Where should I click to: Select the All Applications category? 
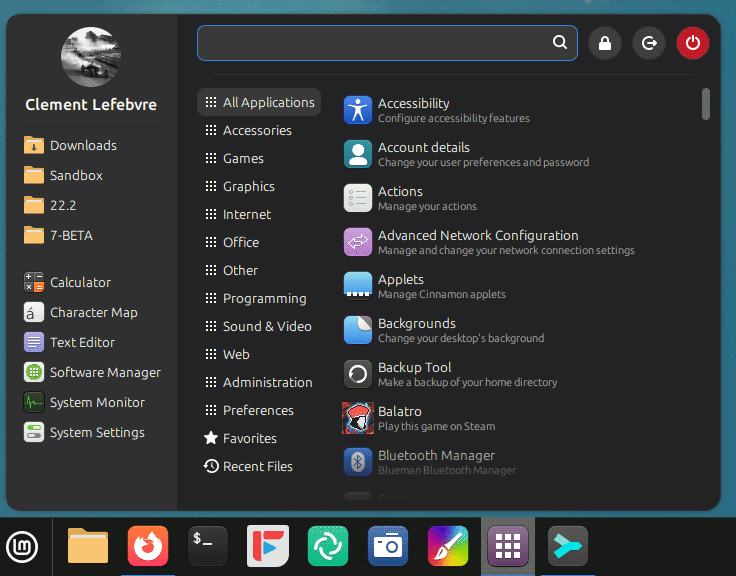pyautogui.click(x=259, y=102)
